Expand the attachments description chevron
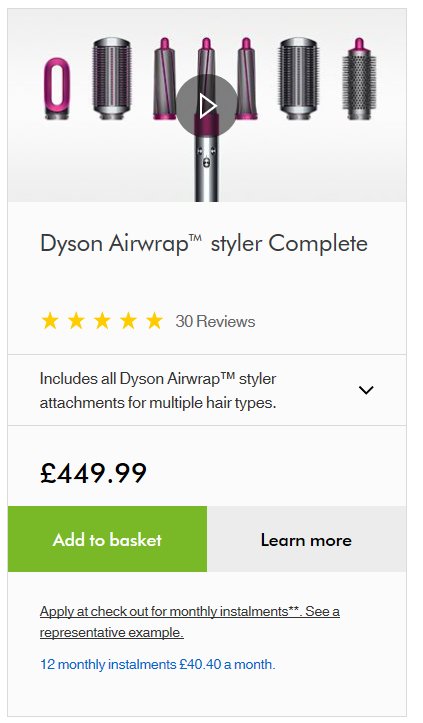This screenshot has height=723, width=423. point(366,390)
